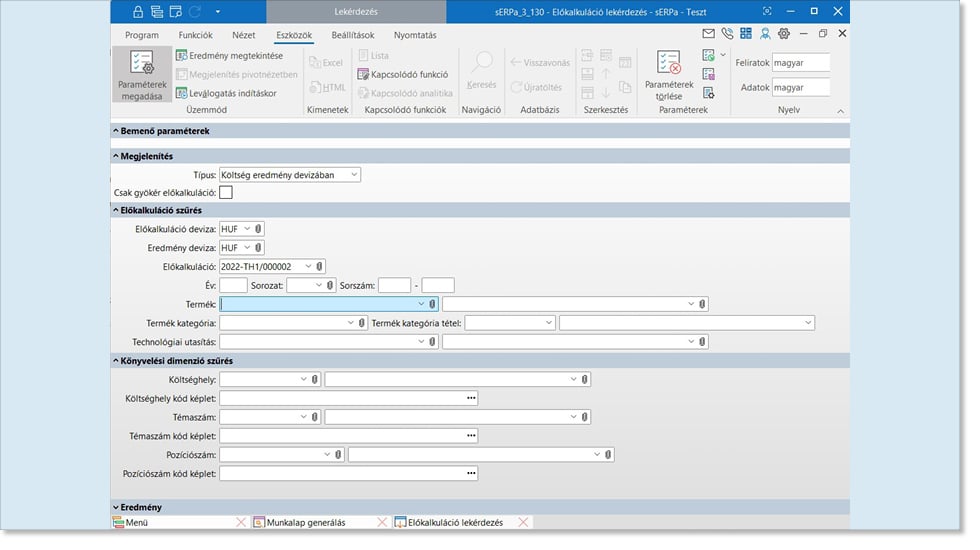Open the Típus dropdown
980x550 pixels.
pos(290,174)
